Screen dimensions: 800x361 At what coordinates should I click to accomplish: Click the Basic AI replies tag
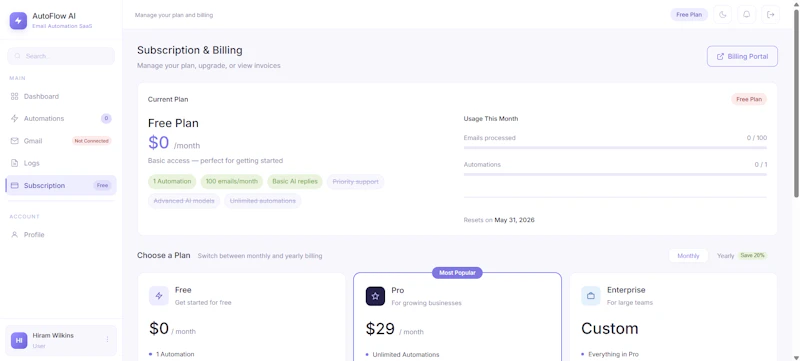point(295,182)
